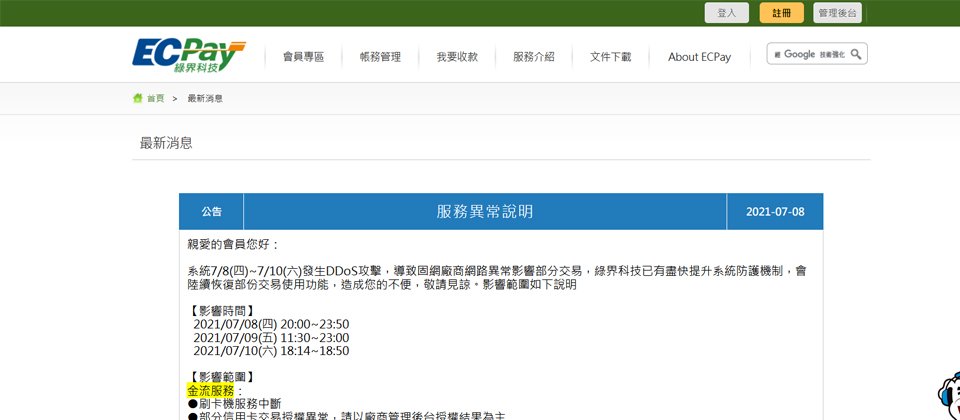Open the 我要收款 menu
Viewport: 960px width, 420px height.
[x=456, y=57]
